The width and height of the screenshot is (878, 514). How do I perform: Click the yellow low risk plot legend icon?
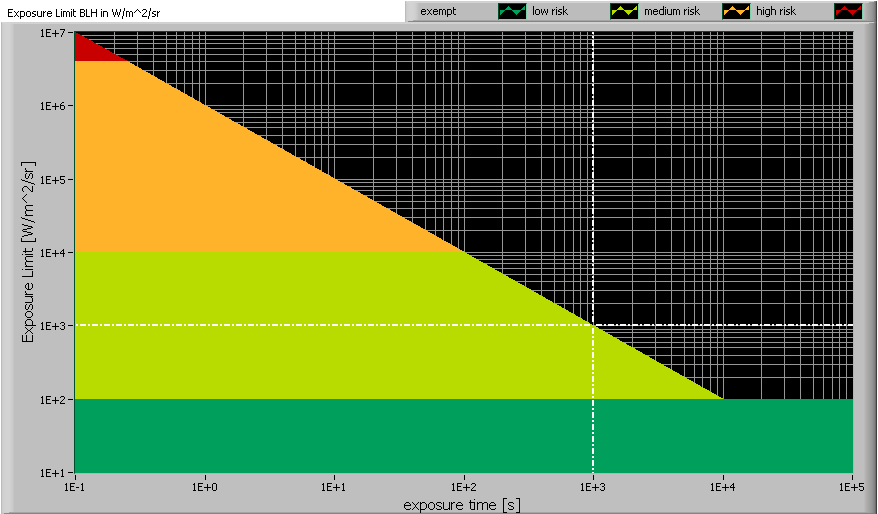tap(623, 11)
